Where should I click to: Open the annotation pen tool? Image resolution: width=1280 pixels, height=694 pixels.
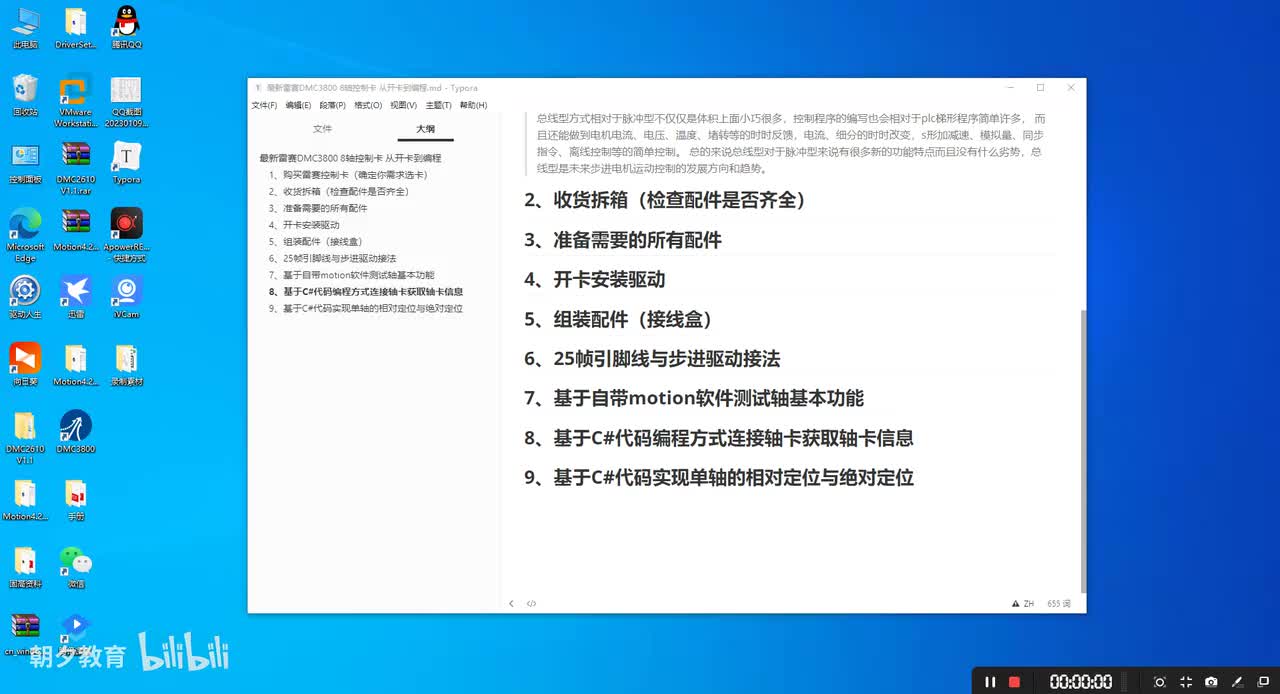pos(1237,682)
